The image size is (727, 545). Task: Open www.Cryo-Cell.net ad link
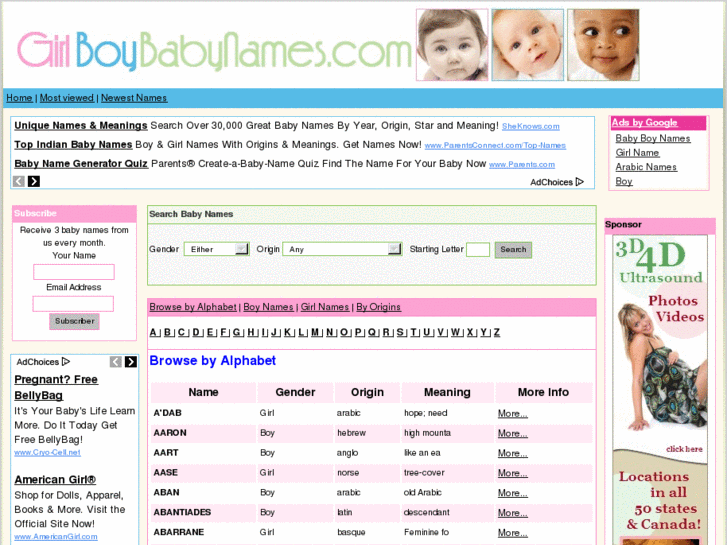click(47, 452)
